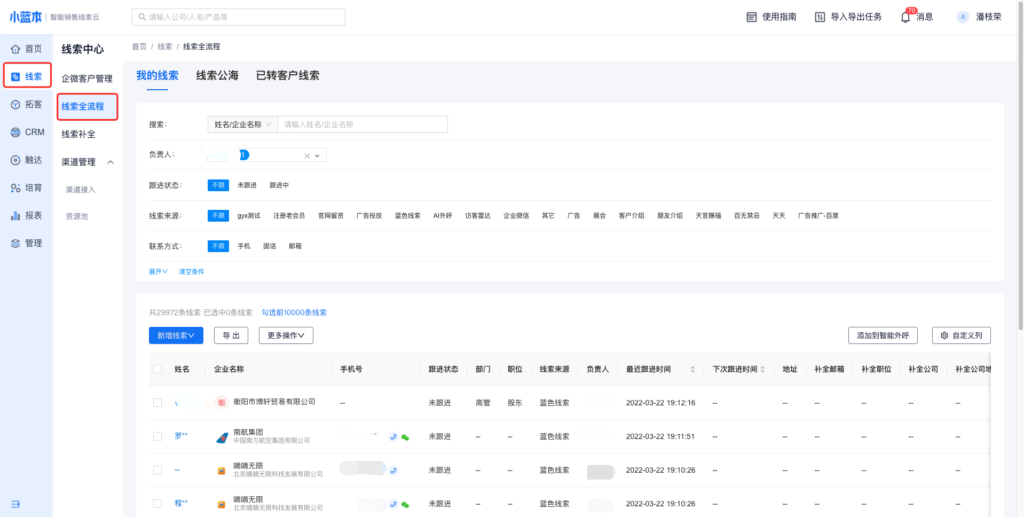Screen dimensions: 1024x517
Task: Click the 导出 export button
Action: 231,336
